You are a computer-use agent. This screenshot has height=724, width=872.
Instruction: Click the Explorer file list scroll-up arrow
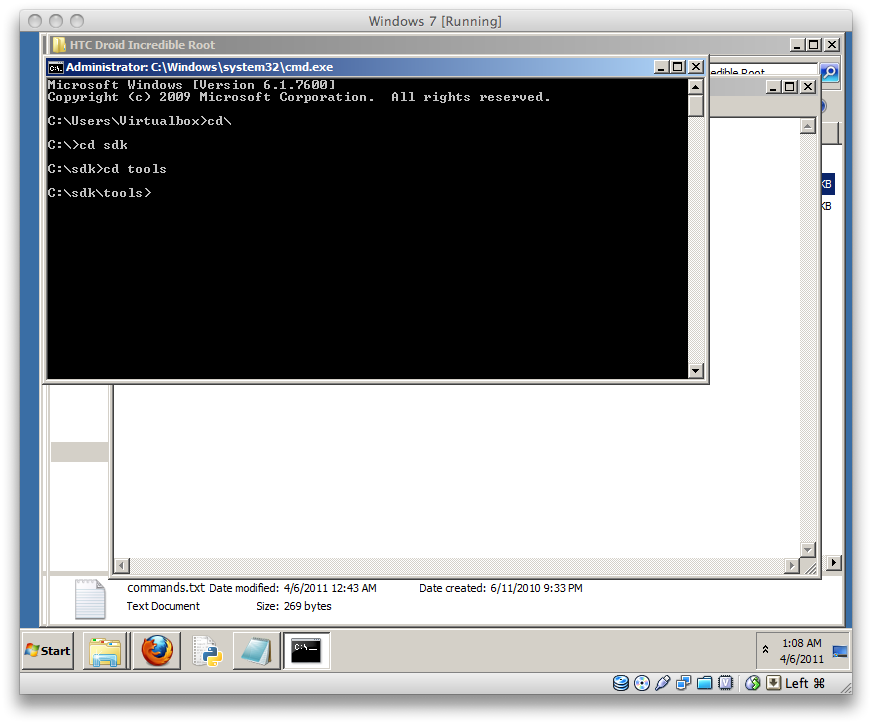pyautogui.click(x=807, y=126)
